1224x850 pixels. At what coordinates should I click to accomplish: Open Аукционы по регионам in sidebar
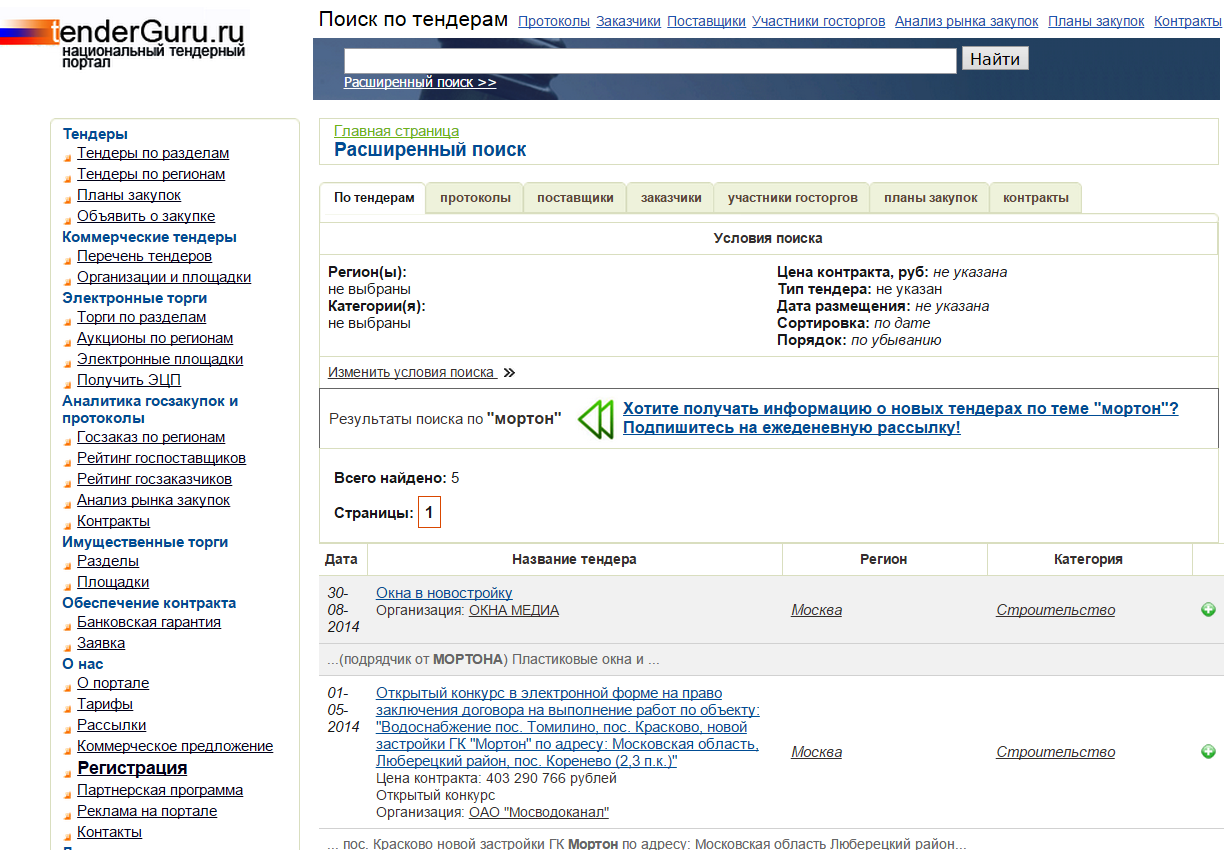155,338
